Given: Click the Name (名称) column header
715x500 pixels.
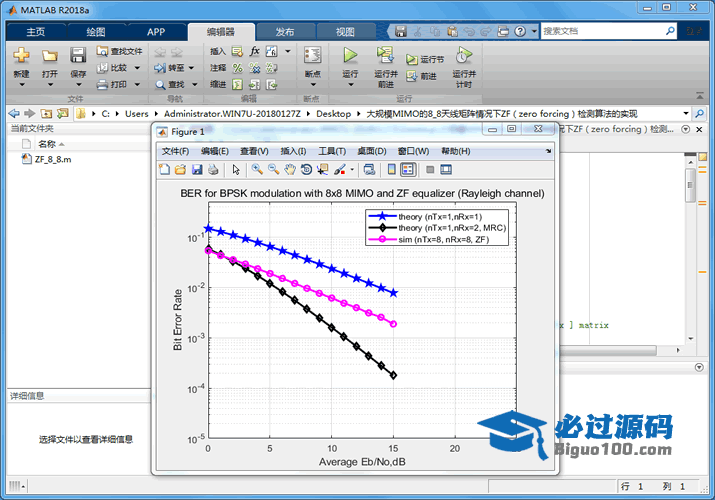Looking at the screenshot, I should [47, 144].
